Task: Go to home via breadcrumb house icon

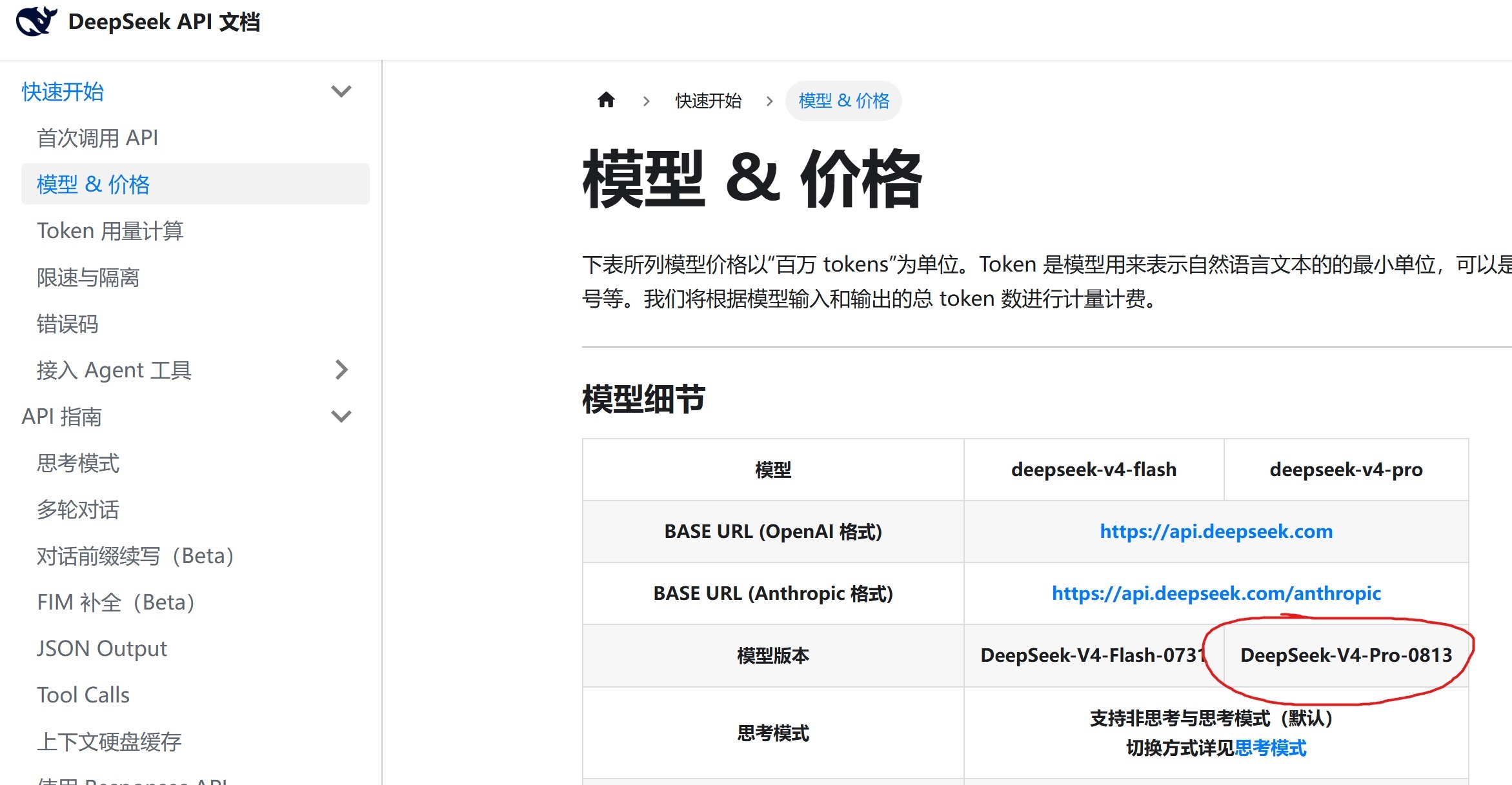Action: pos(606,100)
